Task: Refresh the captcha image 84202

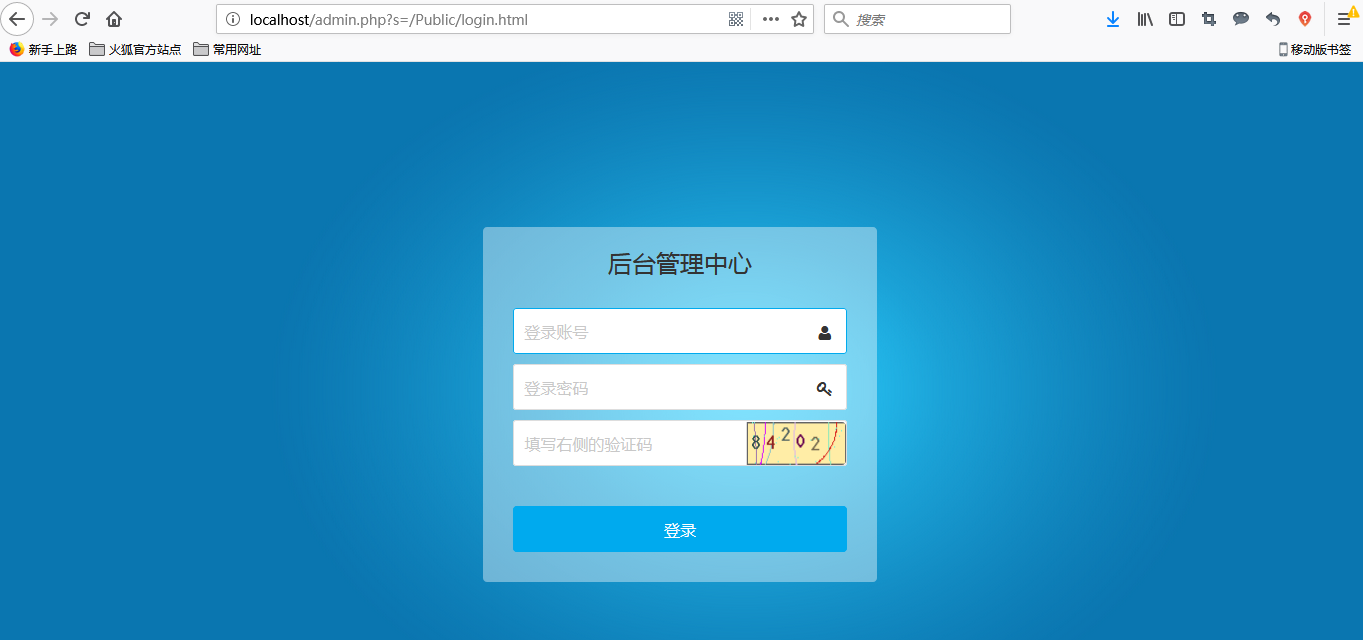Action: coord(797,443)
